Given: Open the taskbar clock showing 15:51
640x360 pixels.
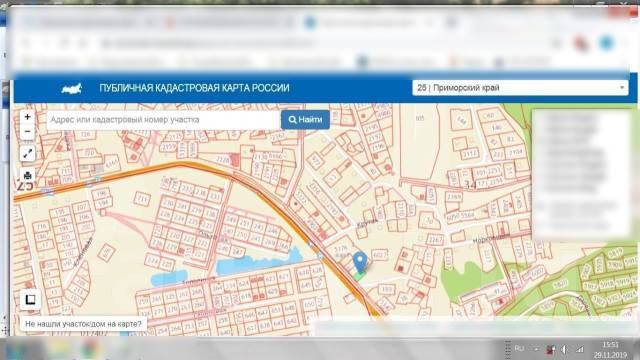Looking at the screenshot, I should coord(610,349).
